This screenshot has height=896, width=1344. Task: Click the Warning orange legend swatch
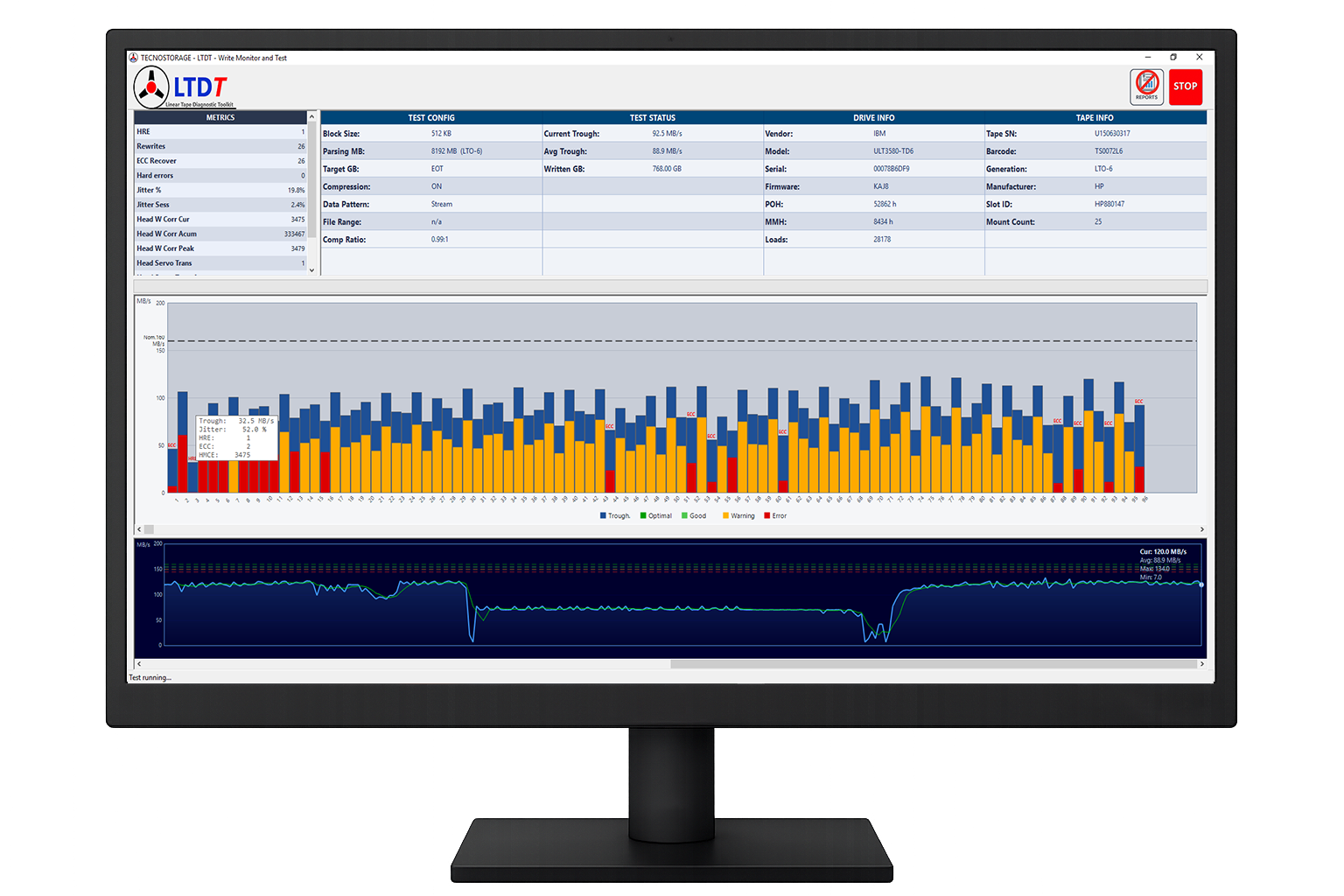click(x=725, y=515)
